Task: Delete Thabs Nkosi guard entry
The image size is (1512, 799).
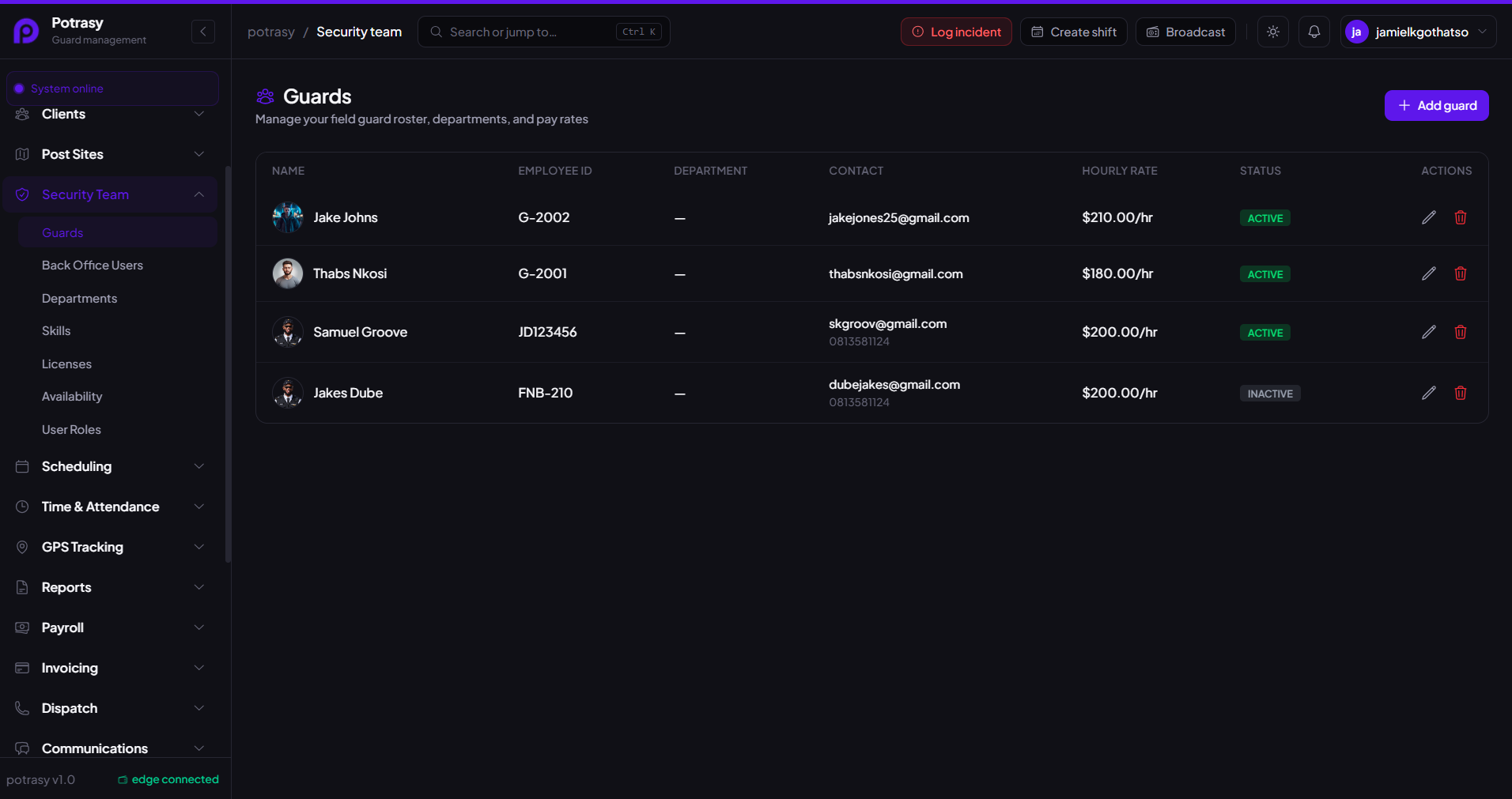Action: pos(1461,273)
